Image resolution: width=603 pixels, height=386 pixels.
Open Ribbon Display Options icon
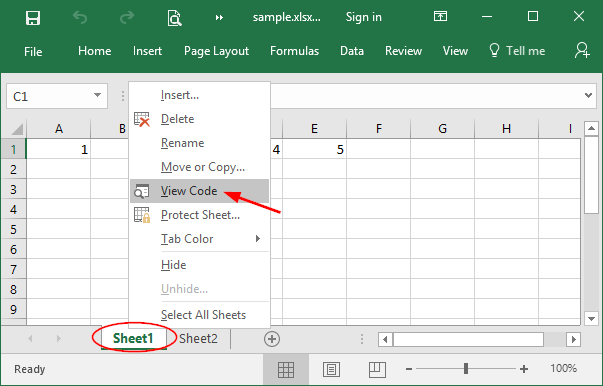click(x=440, y=16)
